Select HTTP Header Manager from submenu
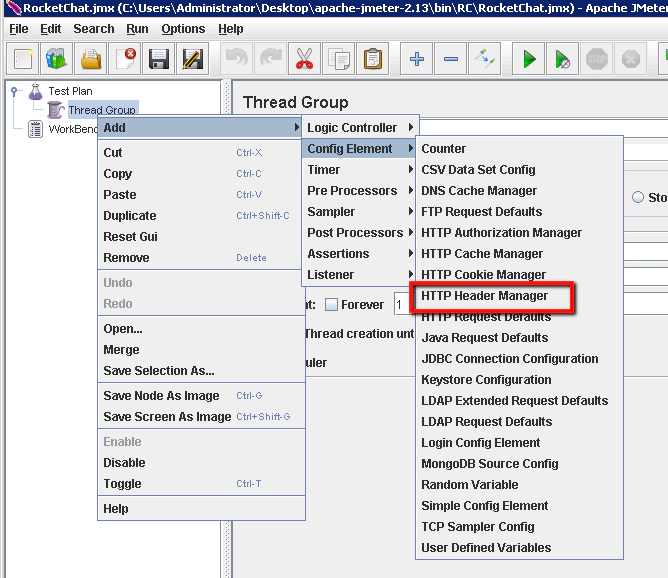 coord(485,296)
